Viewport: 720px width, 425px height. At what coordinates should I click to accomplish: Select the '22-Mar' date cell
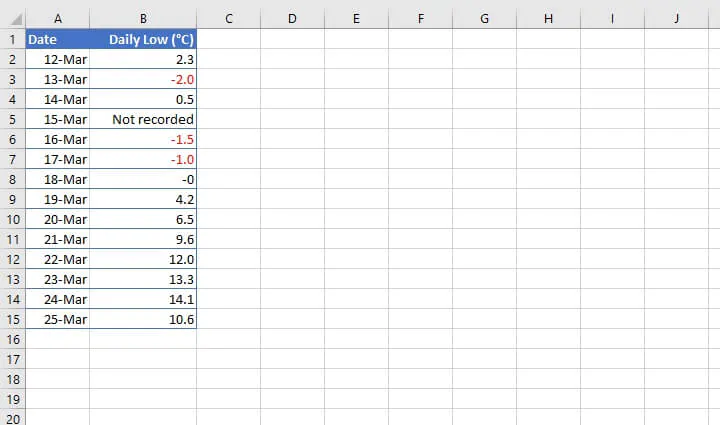(x=58, y=259)
